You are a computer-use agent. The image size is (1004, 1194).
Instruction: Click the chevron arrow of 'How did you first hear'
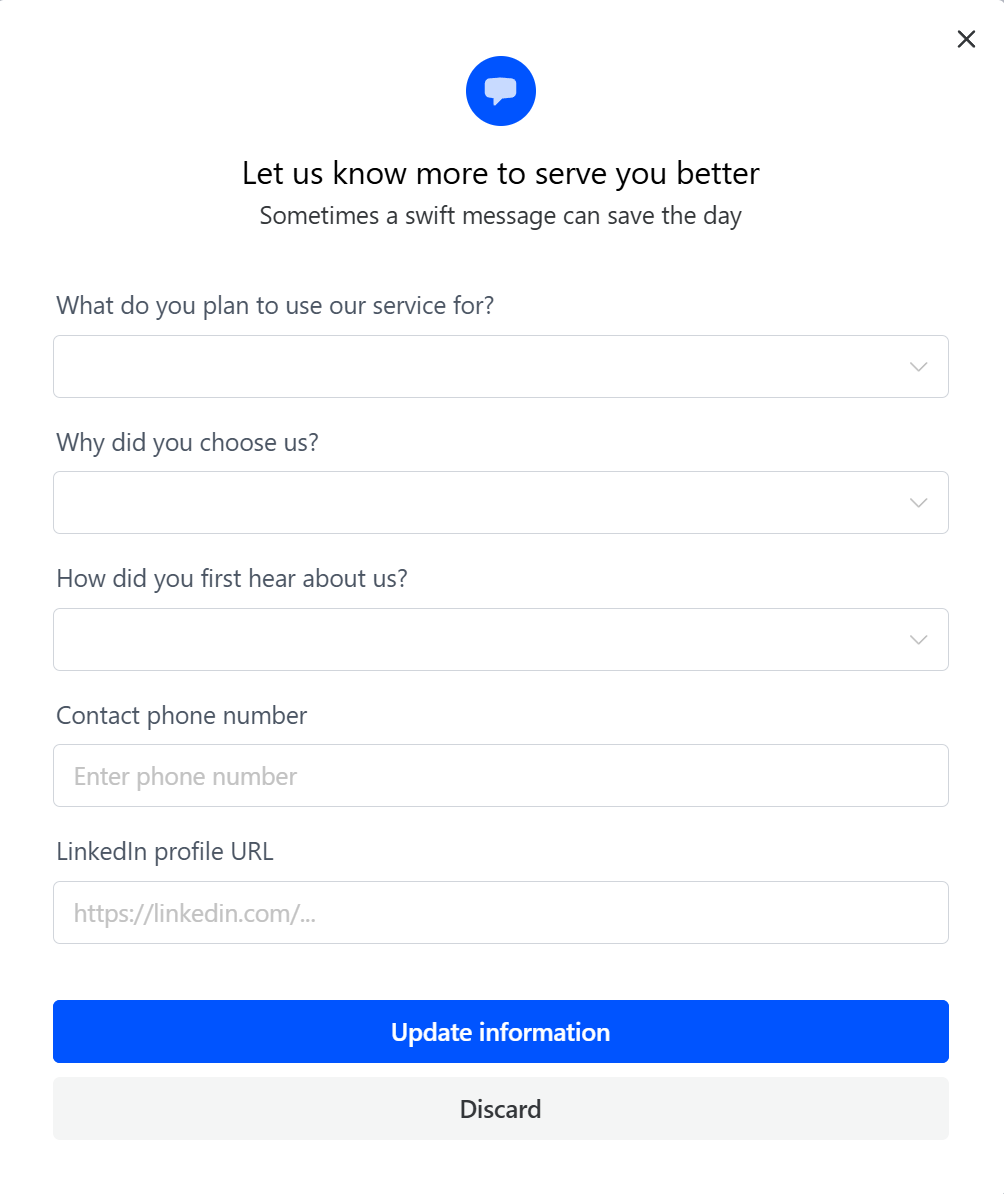(x=918, y=640)
